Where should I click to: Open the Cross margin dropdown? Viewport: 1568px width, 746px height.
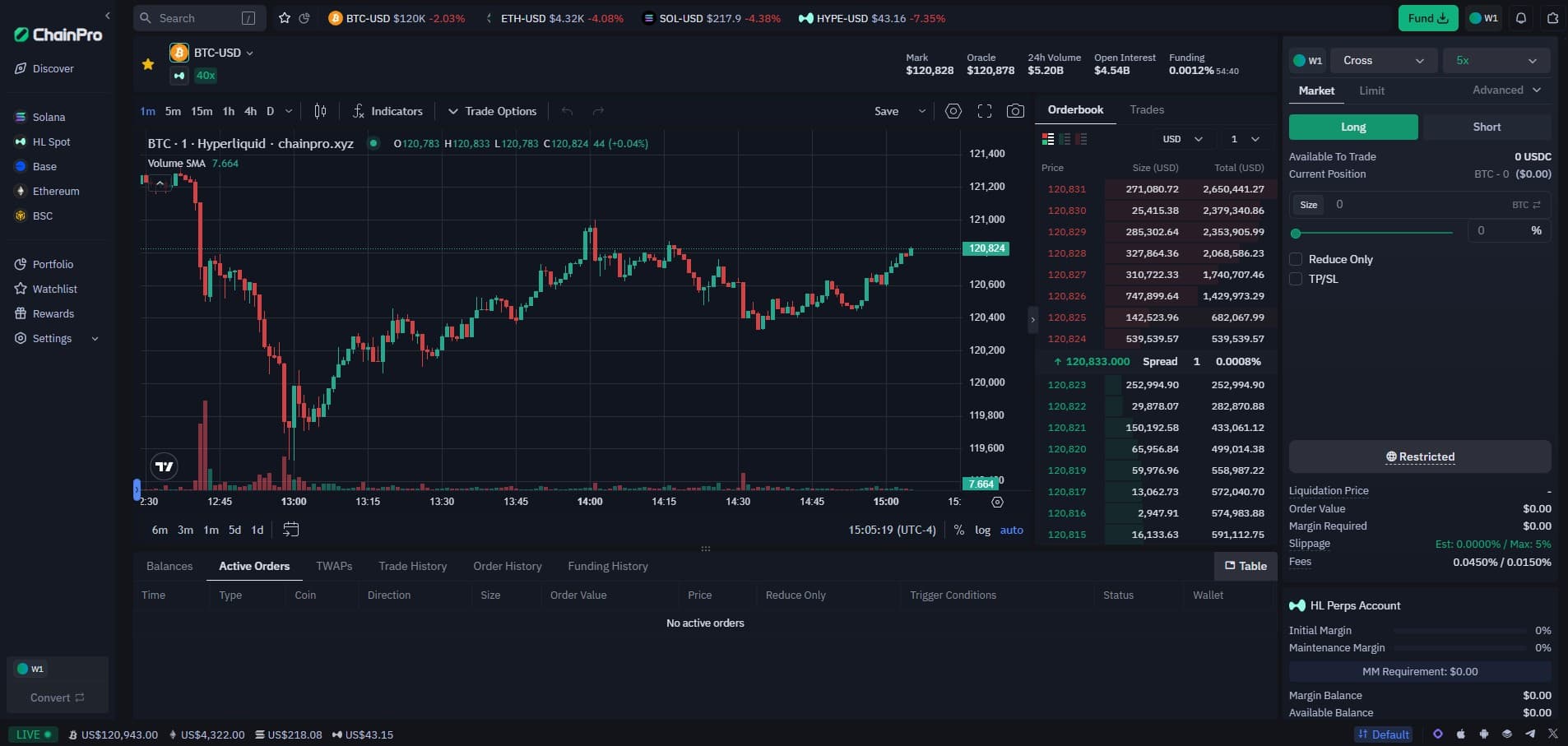(x=1384, y=60)
